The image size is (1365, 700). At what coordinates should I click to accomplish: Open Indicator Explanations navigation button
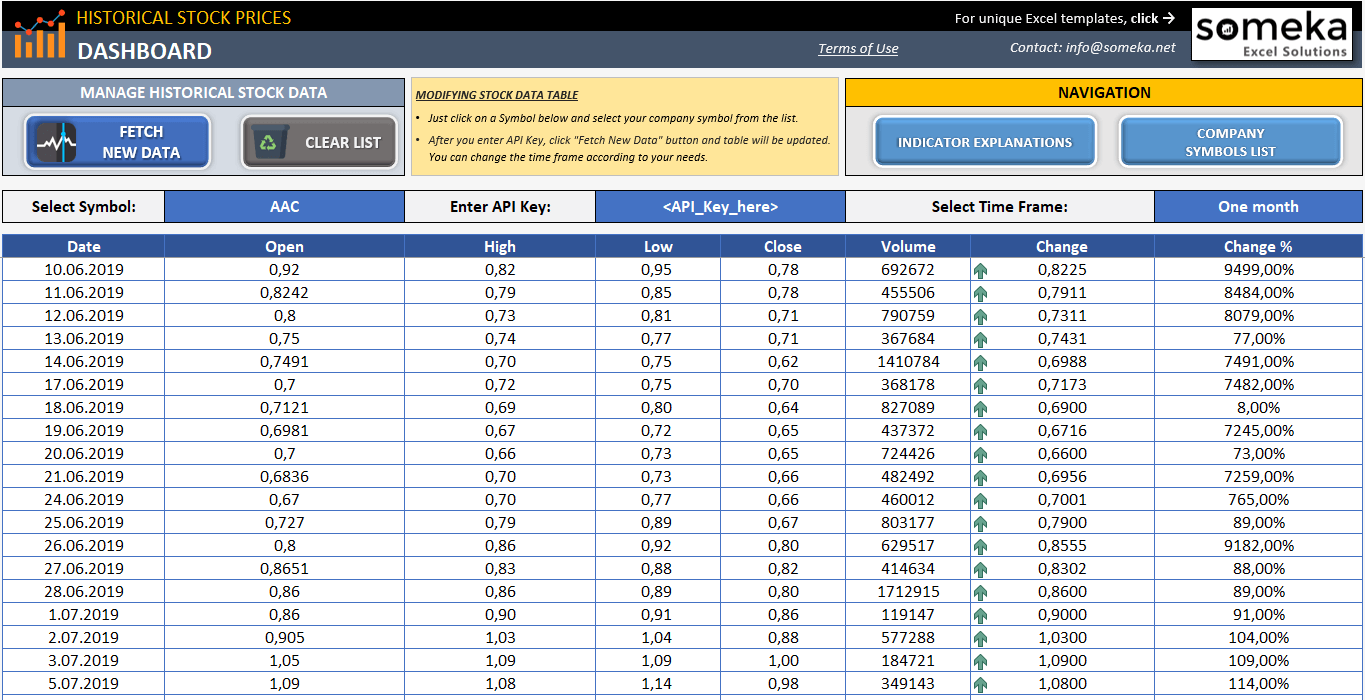(984, 142)
